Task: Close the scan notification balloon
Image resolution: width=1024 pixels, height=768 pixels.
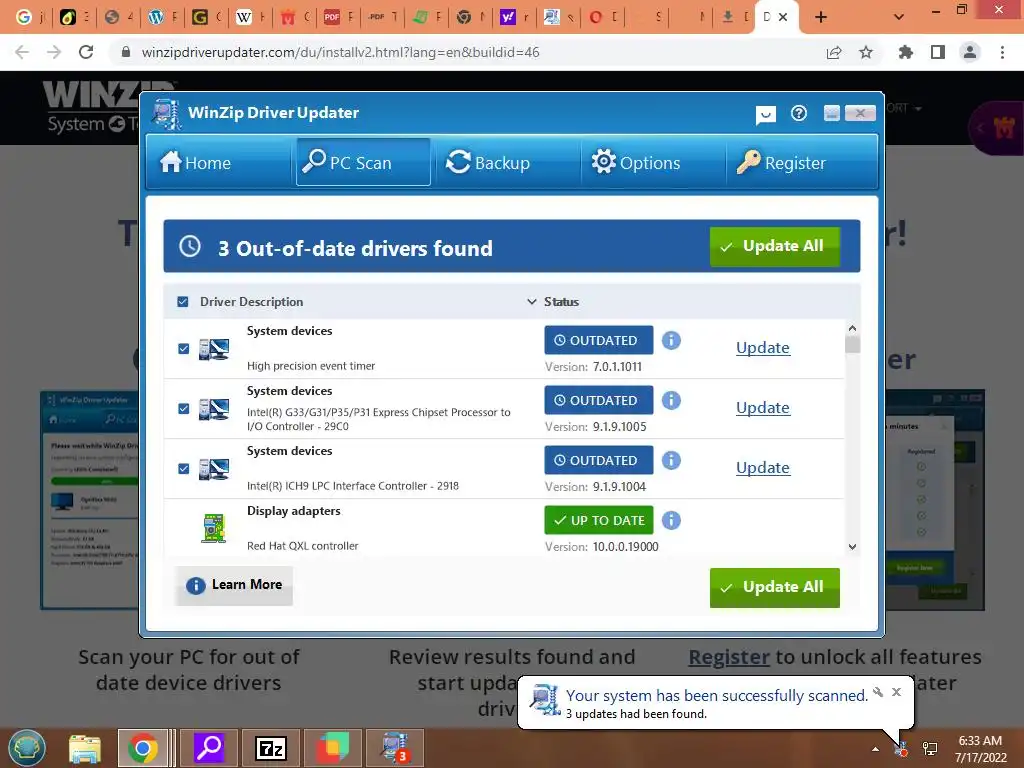Action: click(x=897, y=692)
